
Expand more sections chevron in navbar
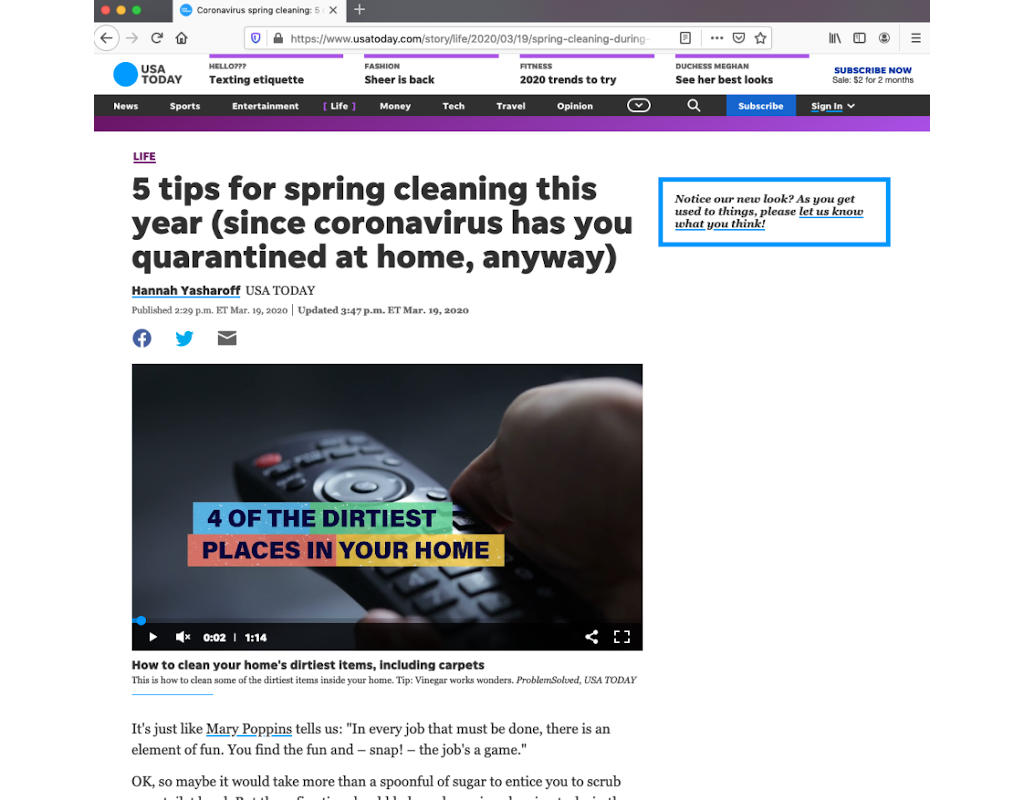pyautogui.click(x=639, y=105)
